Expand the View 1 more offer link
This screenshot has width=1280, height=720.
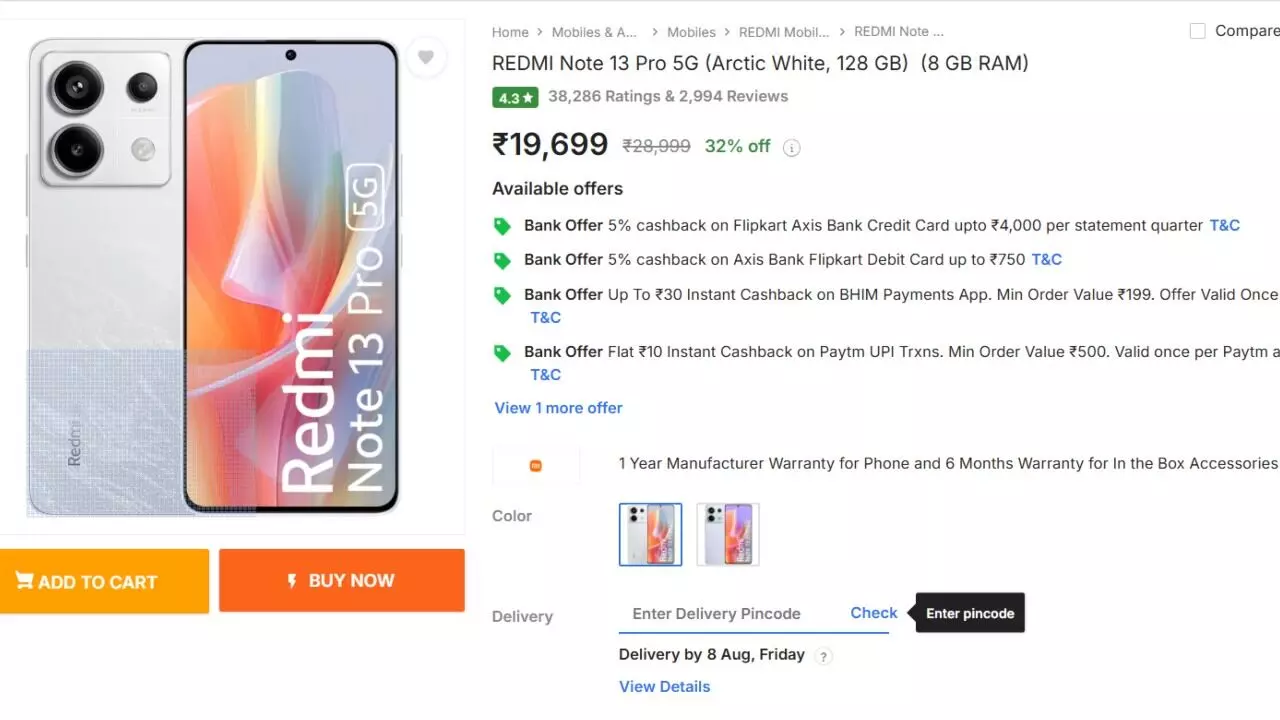(x=558, y=408)
